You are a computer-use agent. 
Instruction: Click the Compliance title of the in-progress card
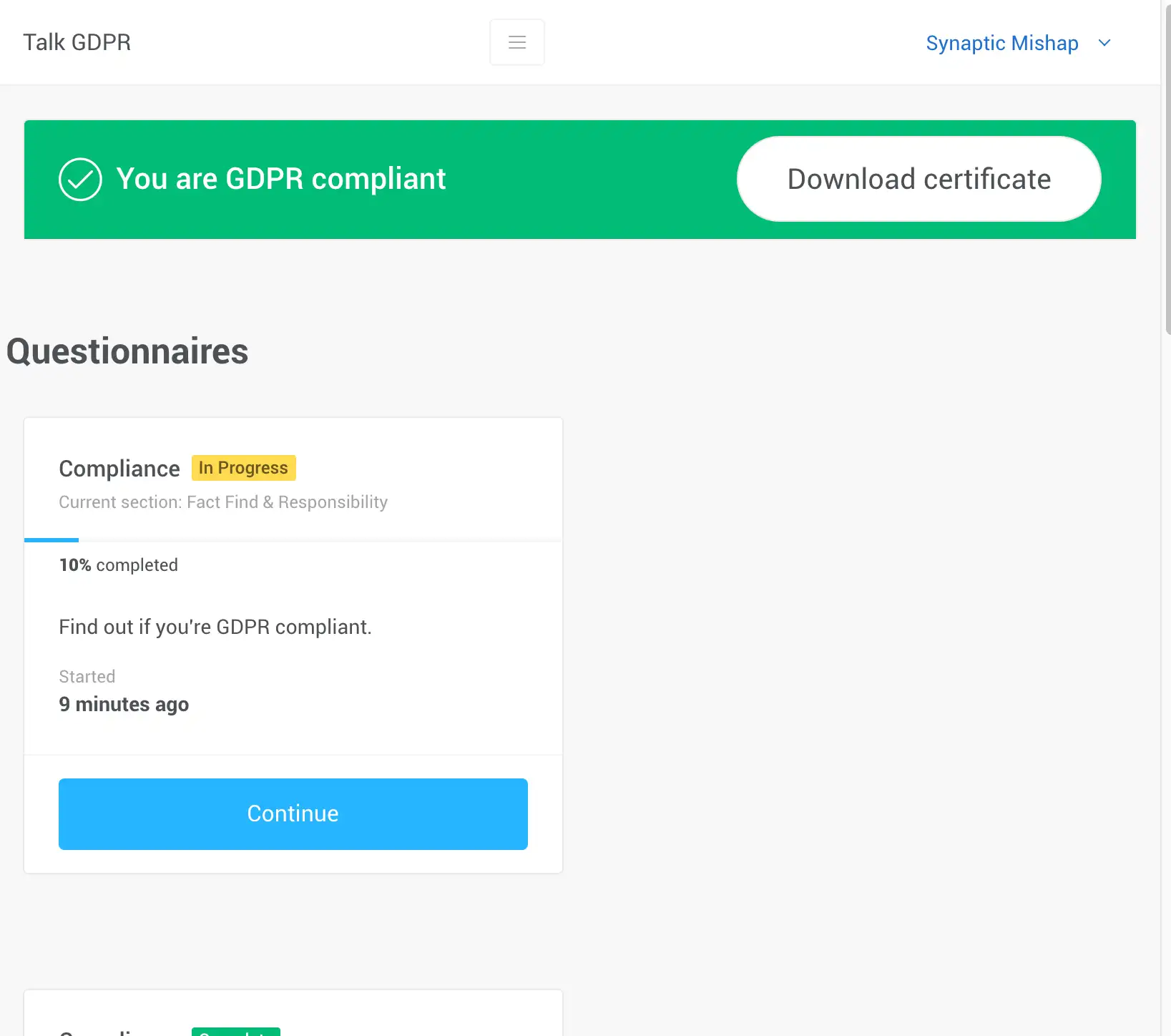(x=119, y=469)
